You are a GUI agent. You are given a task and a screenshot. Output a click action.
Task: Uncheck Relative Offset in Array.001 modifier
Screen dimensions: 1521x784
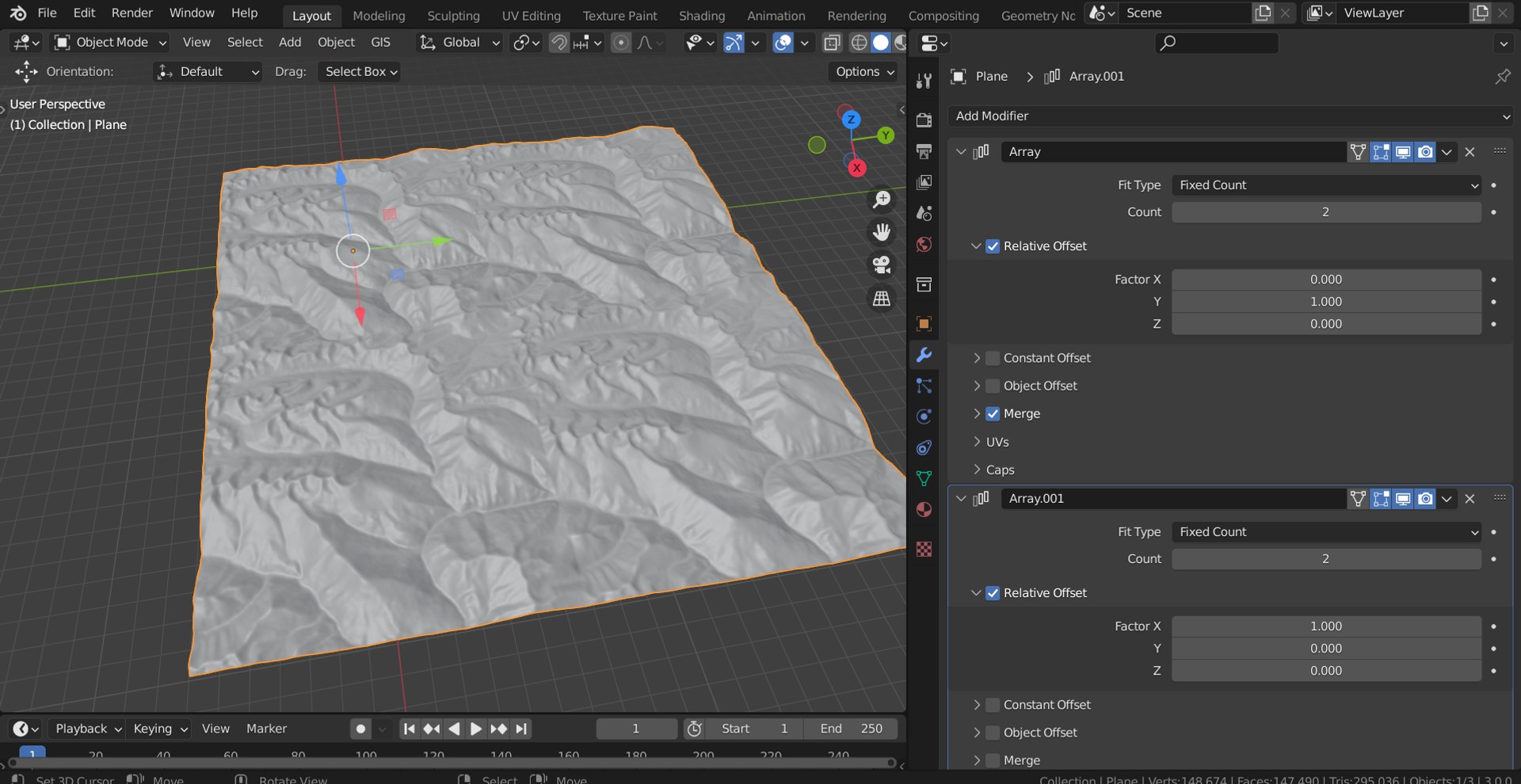pos(993,593)
